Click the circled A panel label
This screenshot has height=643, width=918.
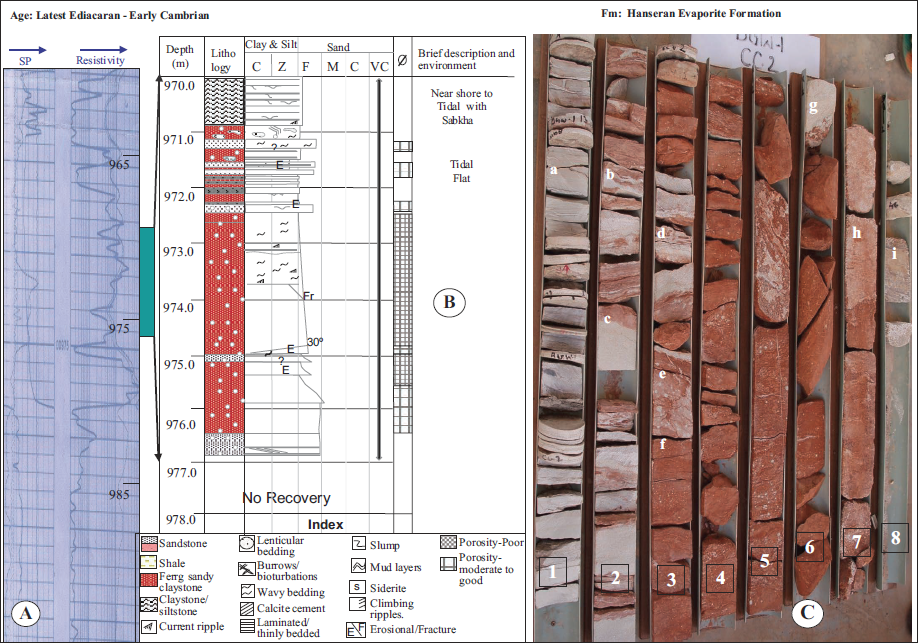(25, 613)
